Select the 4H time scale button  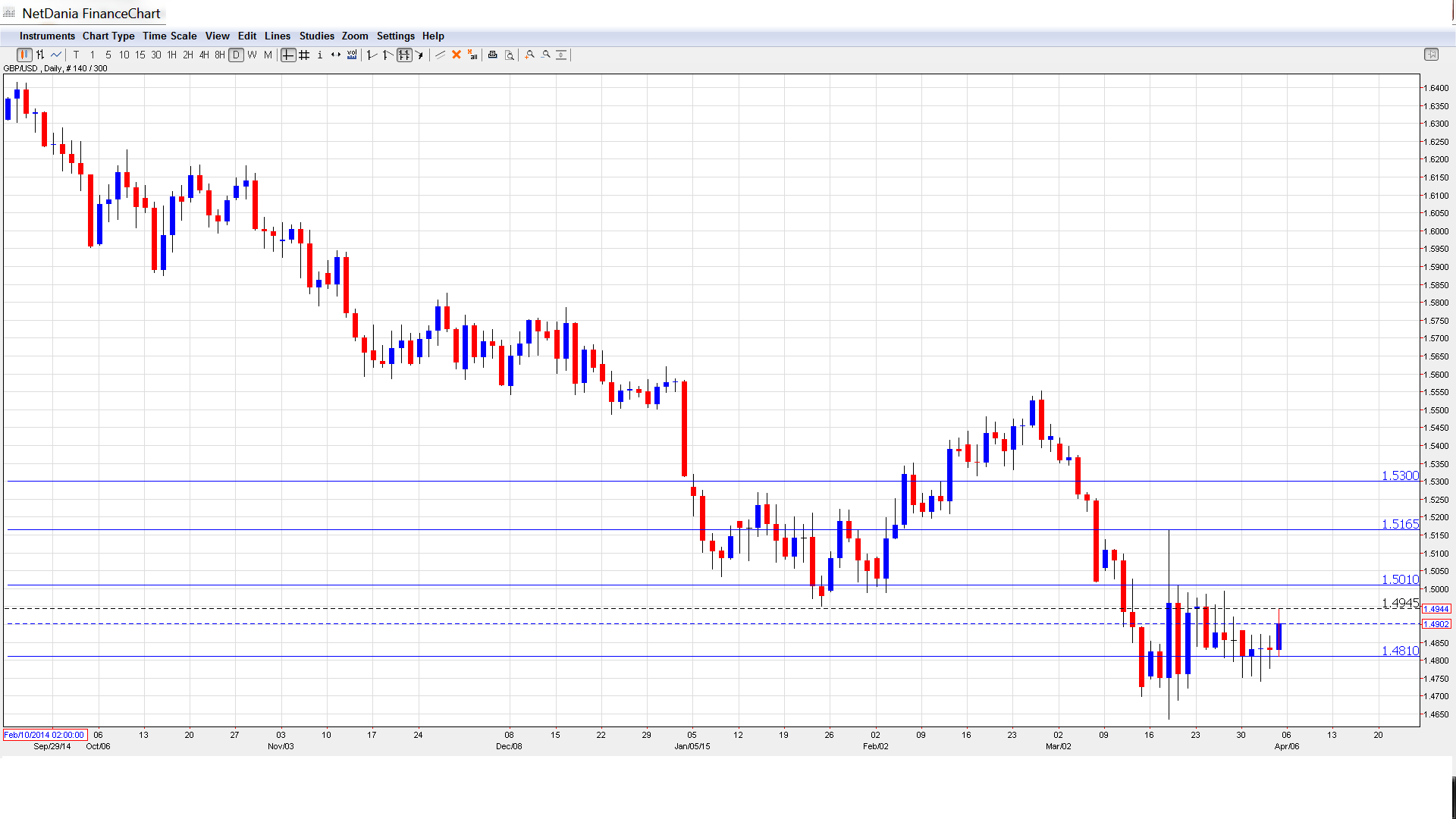[x=204, y=55]
